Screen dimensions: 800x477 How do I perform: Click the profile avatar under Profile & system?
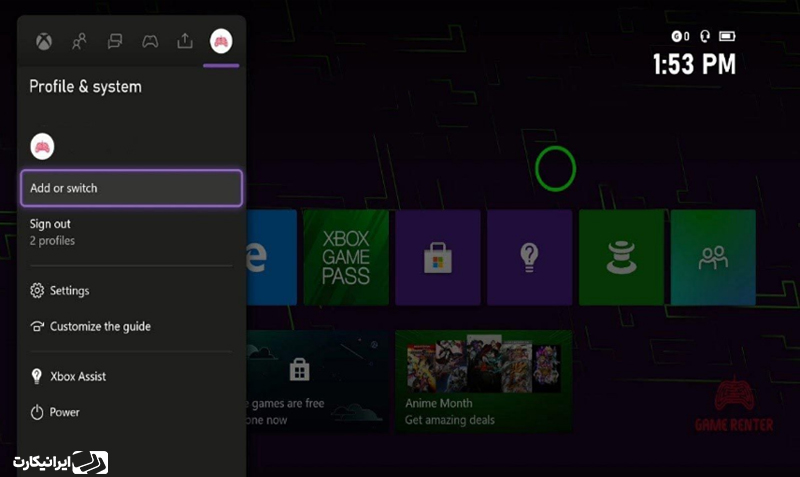[x=42, y=146]
